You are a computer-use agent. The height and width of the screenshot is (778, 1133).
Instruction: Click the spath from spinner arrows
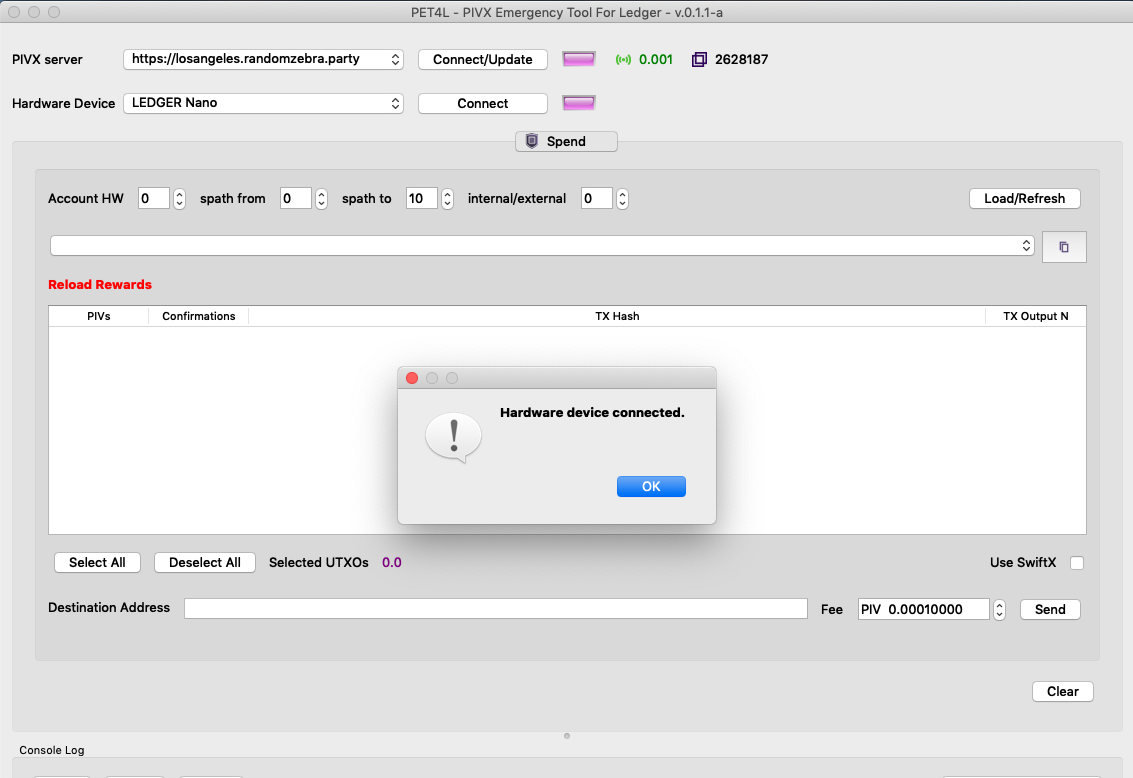click(x=322, y=199)
